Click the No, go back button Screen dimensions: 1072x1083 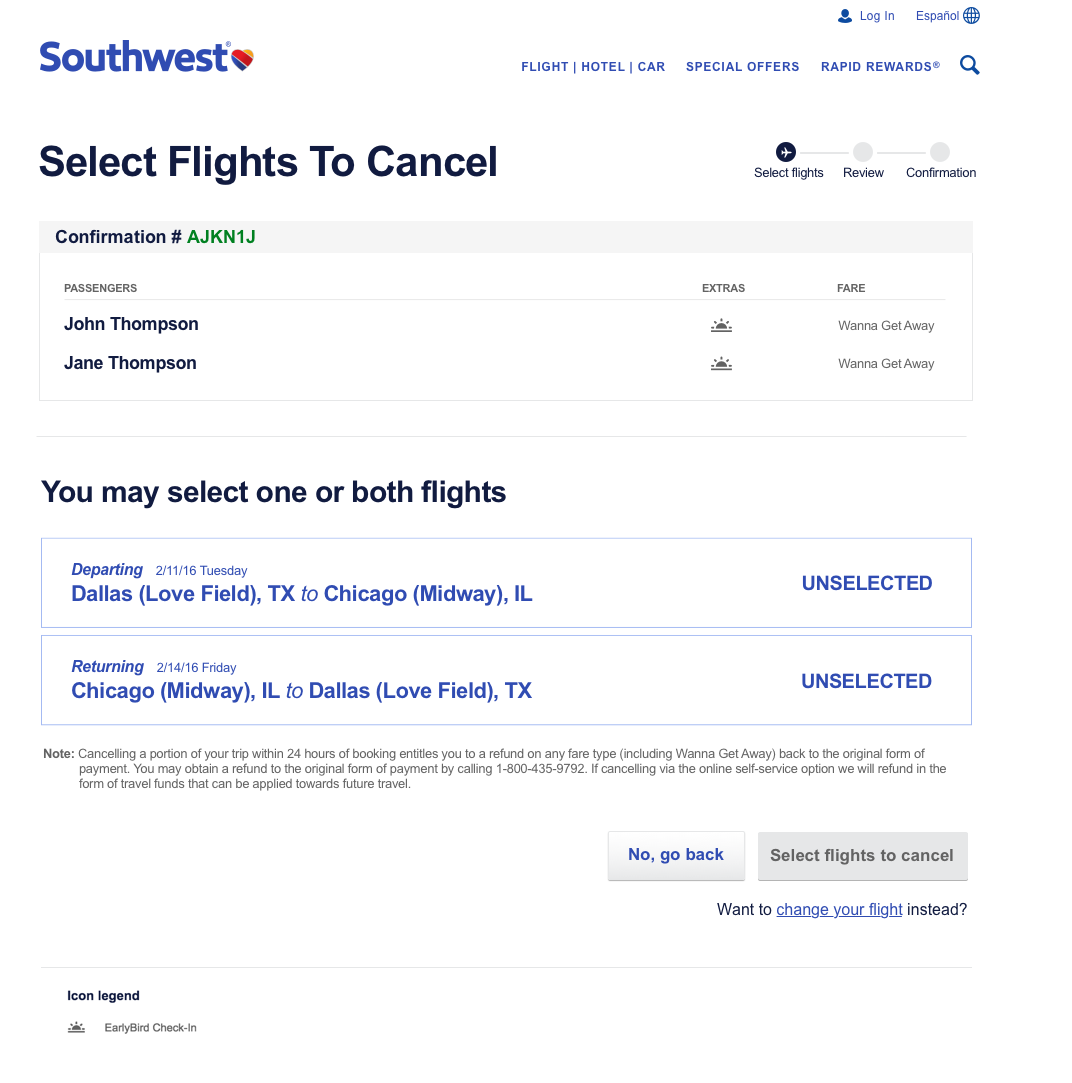[676, 855]
